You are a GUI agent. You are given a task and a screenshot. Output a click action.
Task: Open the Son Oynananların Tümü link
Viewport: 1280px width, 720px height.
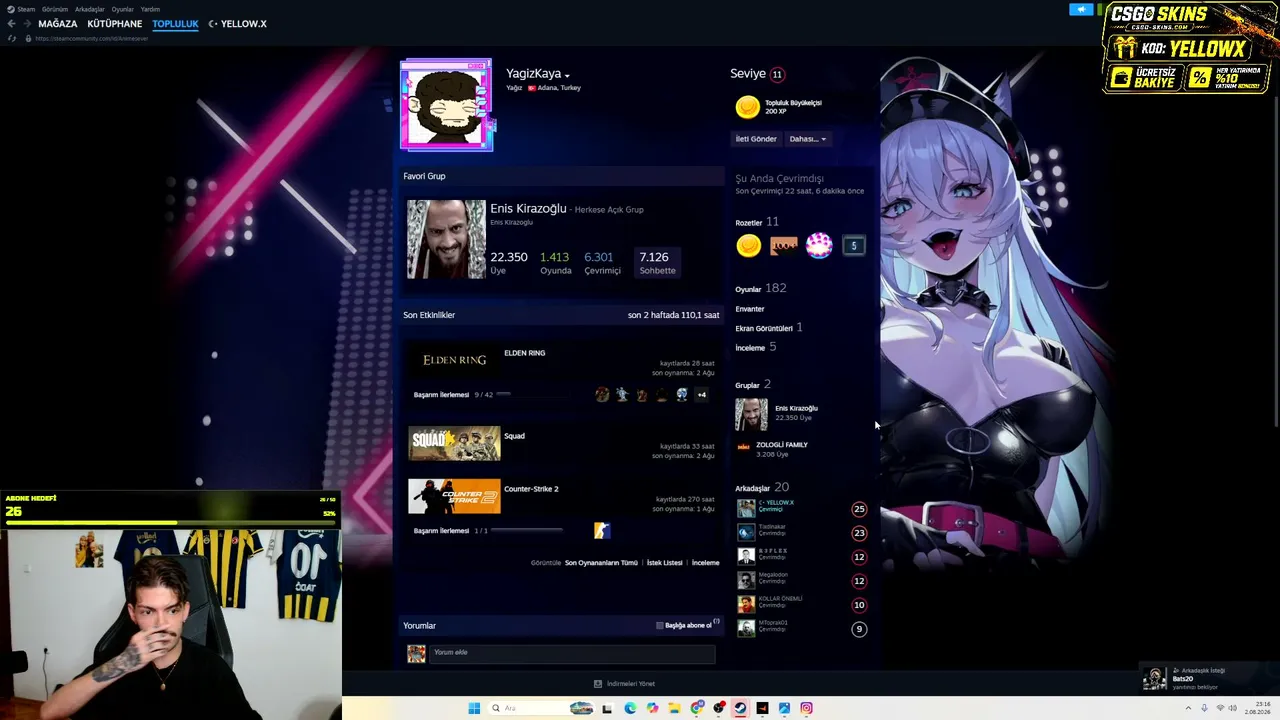tap(601, 563)
